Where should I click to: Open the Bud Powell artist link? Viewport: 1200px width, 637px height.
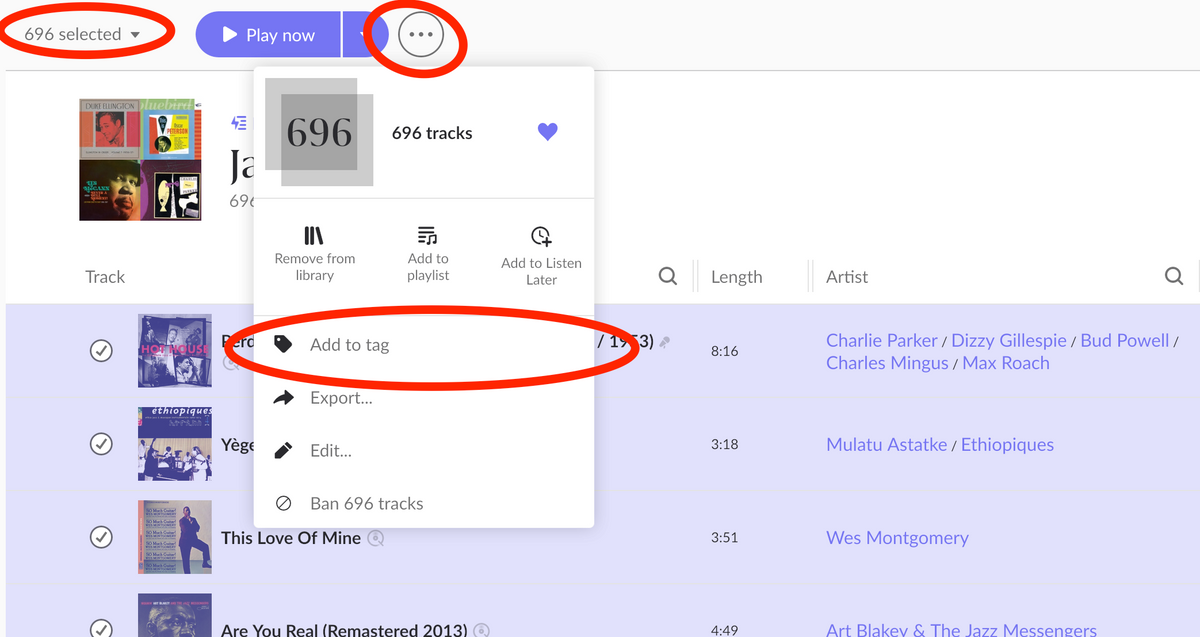[x=1125, y=340]
